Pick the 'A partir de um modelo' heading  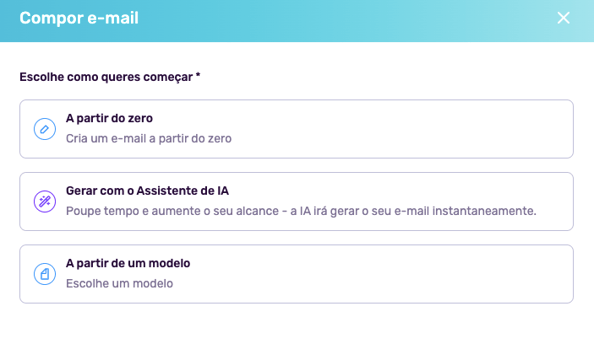[x=128, y=263]
